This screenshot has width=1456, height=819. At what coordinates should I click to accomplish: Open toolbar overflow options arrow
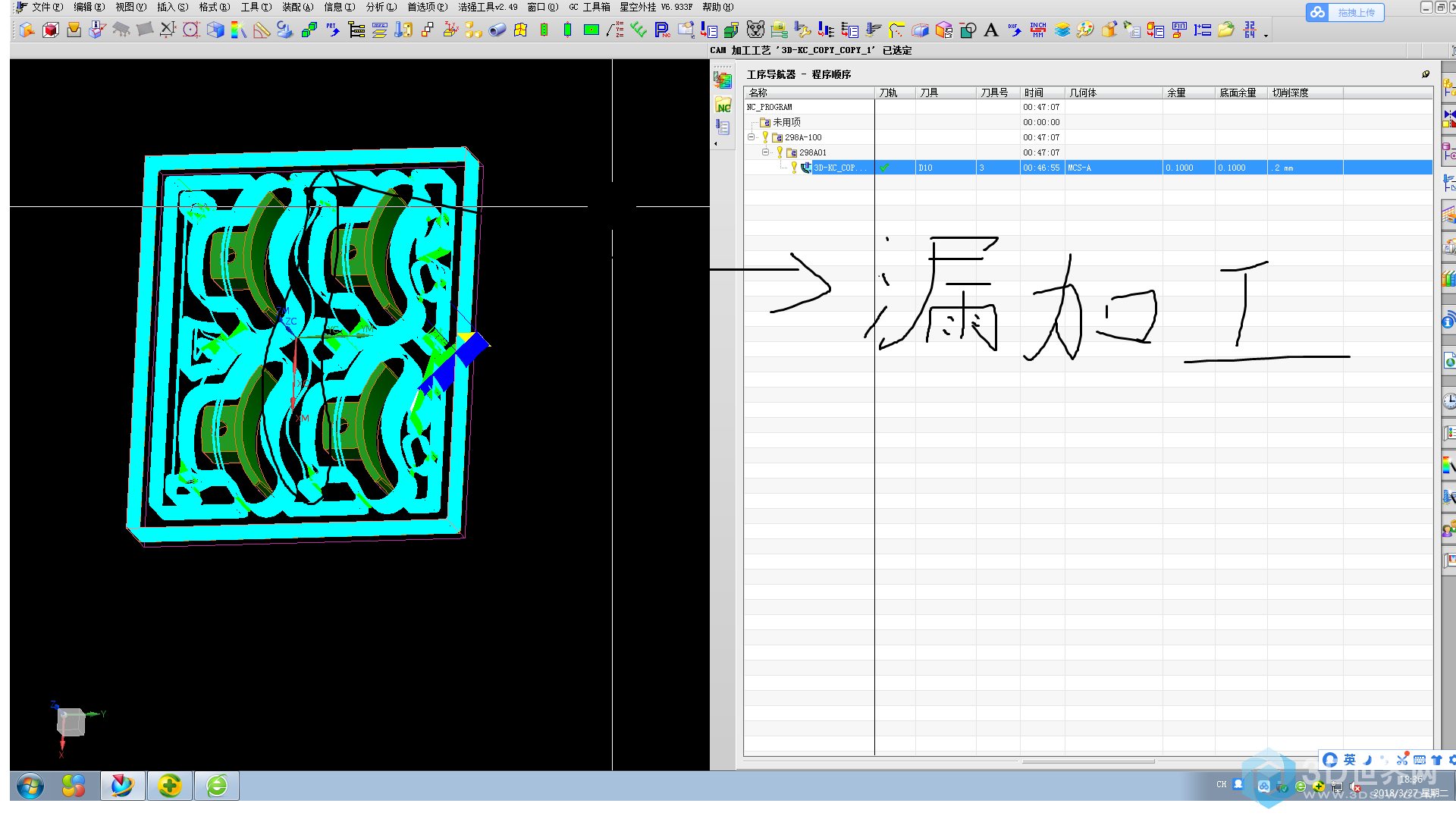pos(1266,35)
